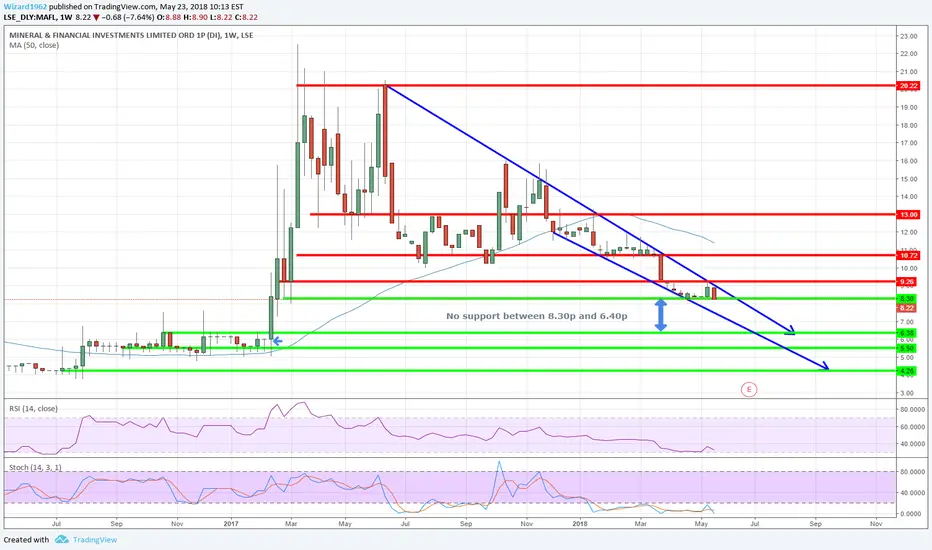The width and height of the screenshot is (932, 550).
Task: Click the 'O:8.88' open value in header
Action: click(169, 17)
